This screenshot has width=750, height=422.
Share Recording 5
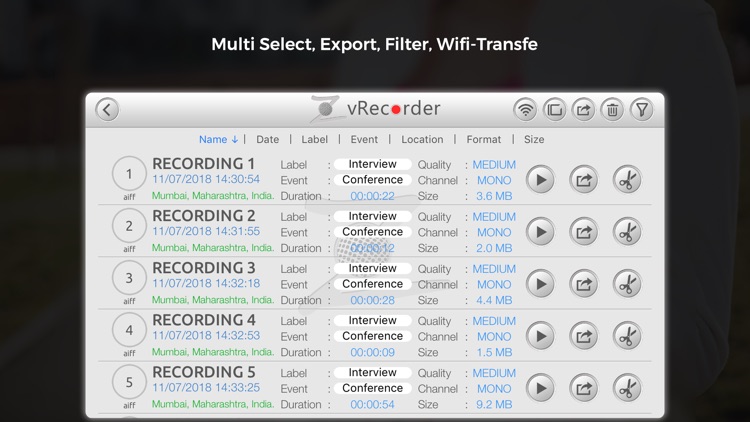(x=584, y=389)
